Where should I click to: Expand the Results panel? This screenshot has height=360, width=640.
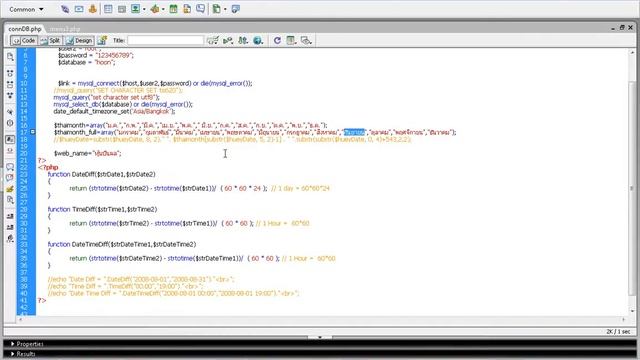[22, 354]
